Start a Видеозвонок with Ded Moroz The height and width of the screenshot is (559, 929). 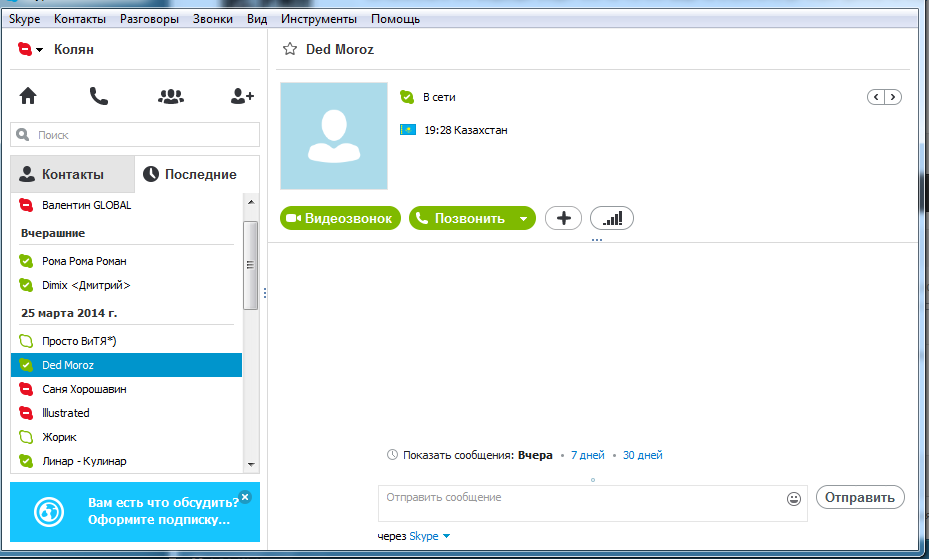click(340, 219)
